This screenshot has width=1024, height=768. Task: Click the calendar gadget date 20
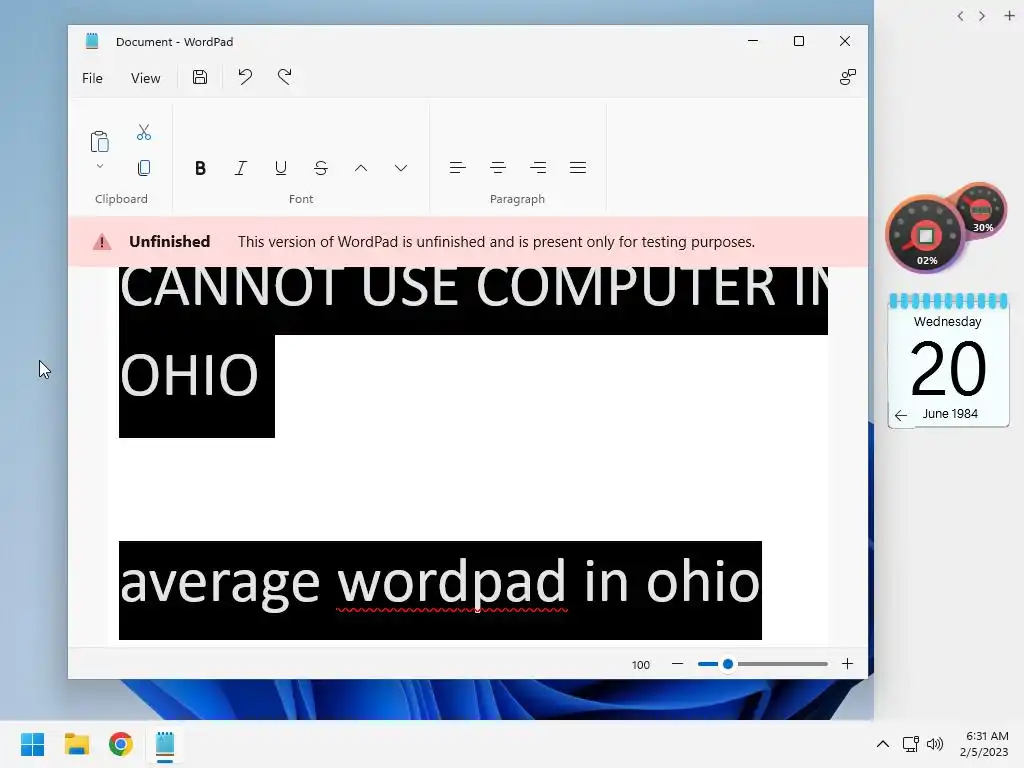point(948,370)
